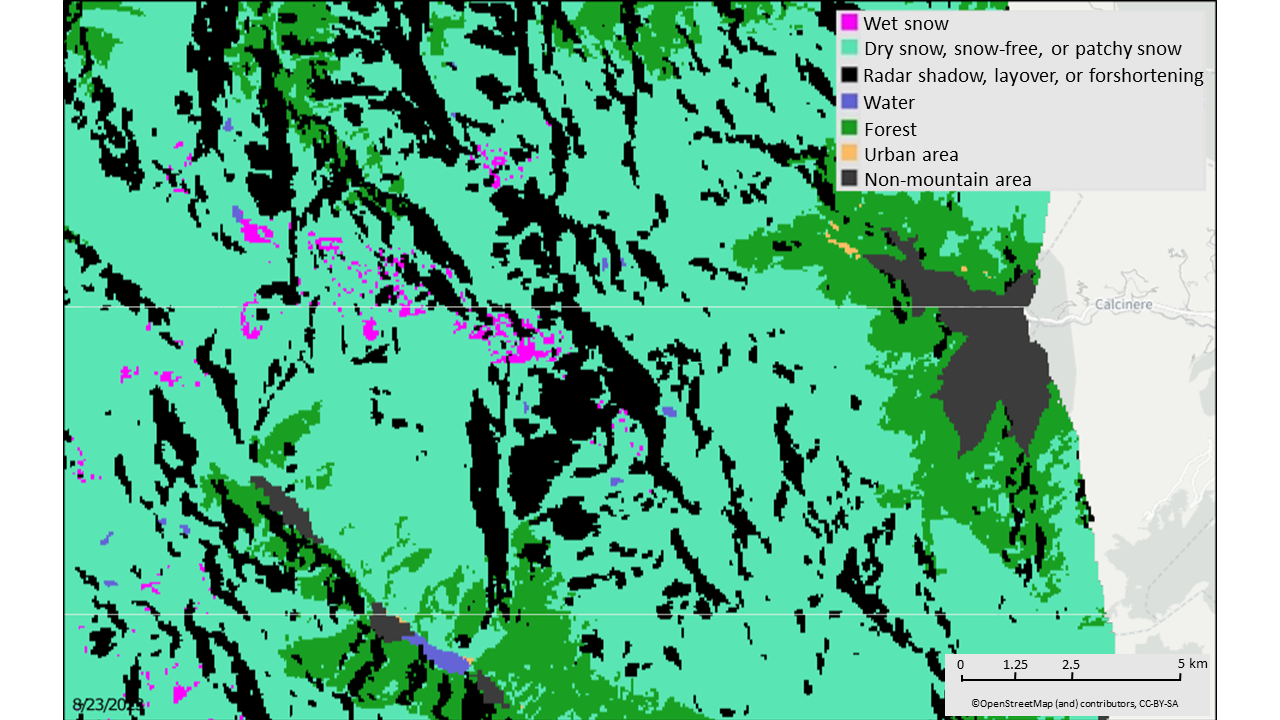The height and width of the screenshot is (720, 1280).
Task: Click the Calcinere place name on the map
Action: coord(1122,305)
